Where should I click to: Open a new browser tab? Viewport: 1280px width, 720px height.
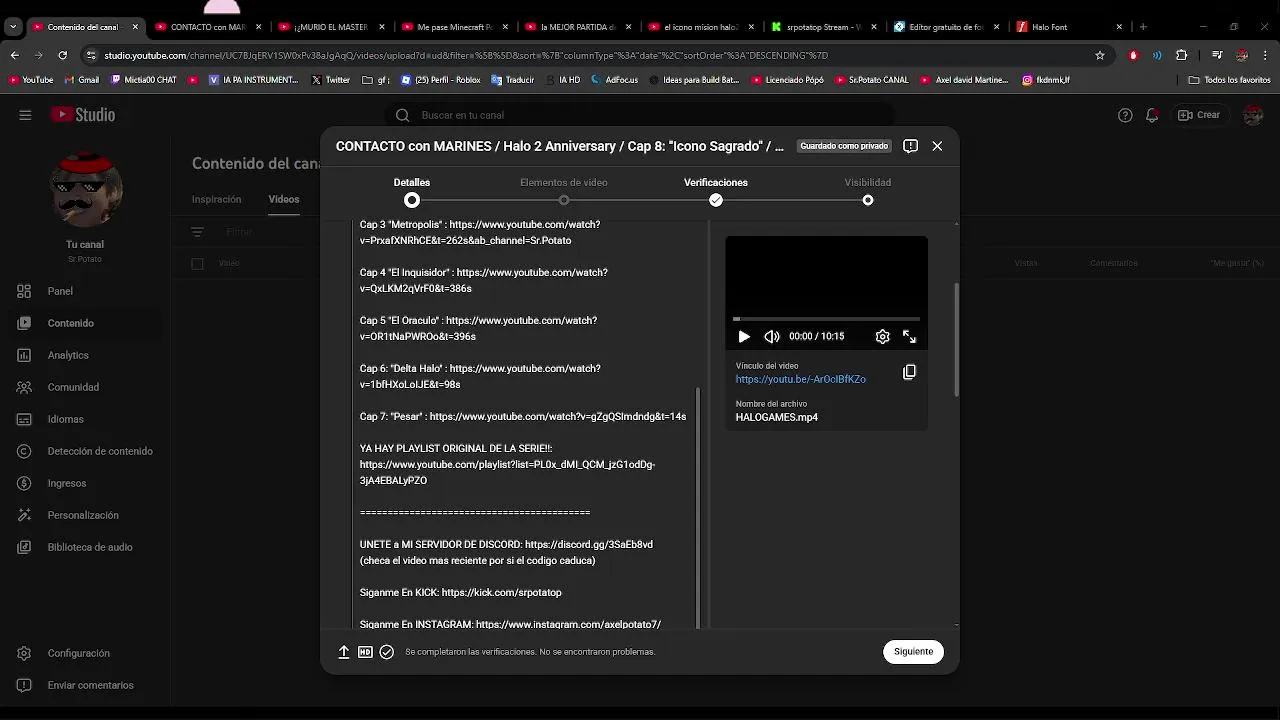pyautogui.click(x=1143, y=27)
